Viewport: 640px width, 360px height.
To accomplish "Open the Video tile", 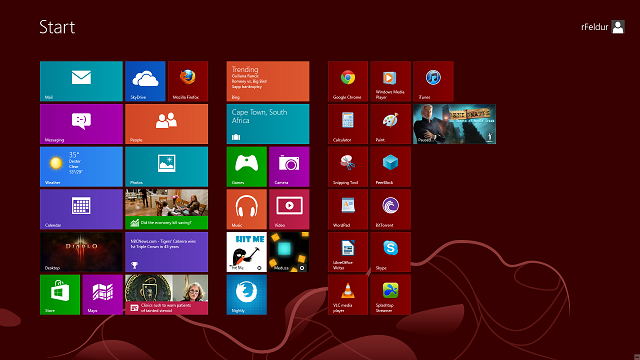I will tap(289, 209).
